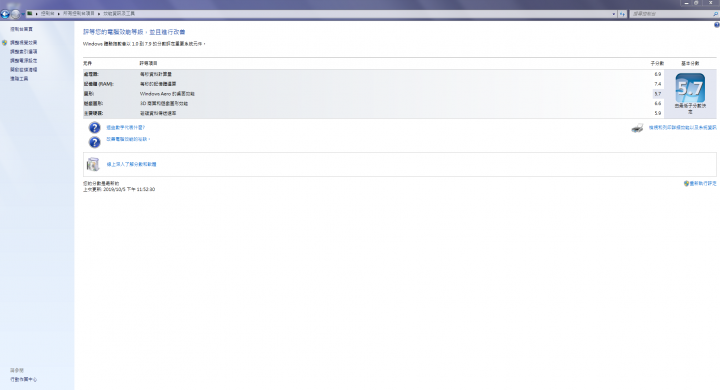Close the Performance Information window
The width and height of the screenshot is (720, 390).
click(710, 3)
